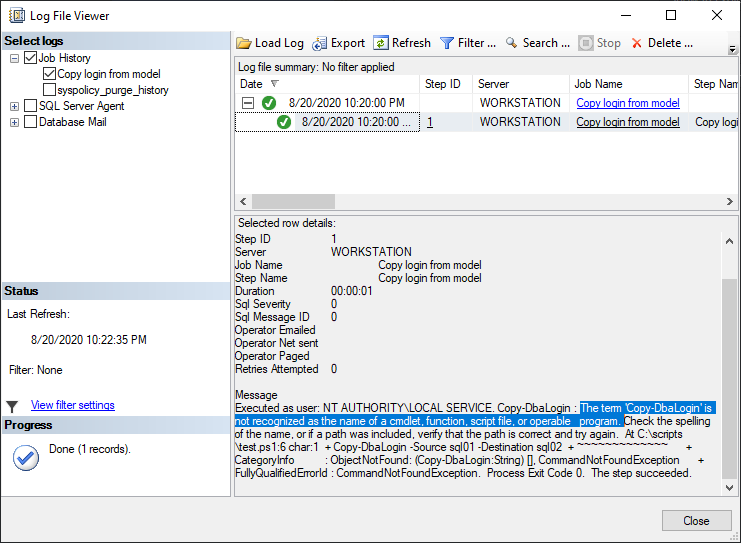Viewport: 741px width, 543px height.
Task: Click the Duration value 00:00:01
Action: click(x=352, y=291)
